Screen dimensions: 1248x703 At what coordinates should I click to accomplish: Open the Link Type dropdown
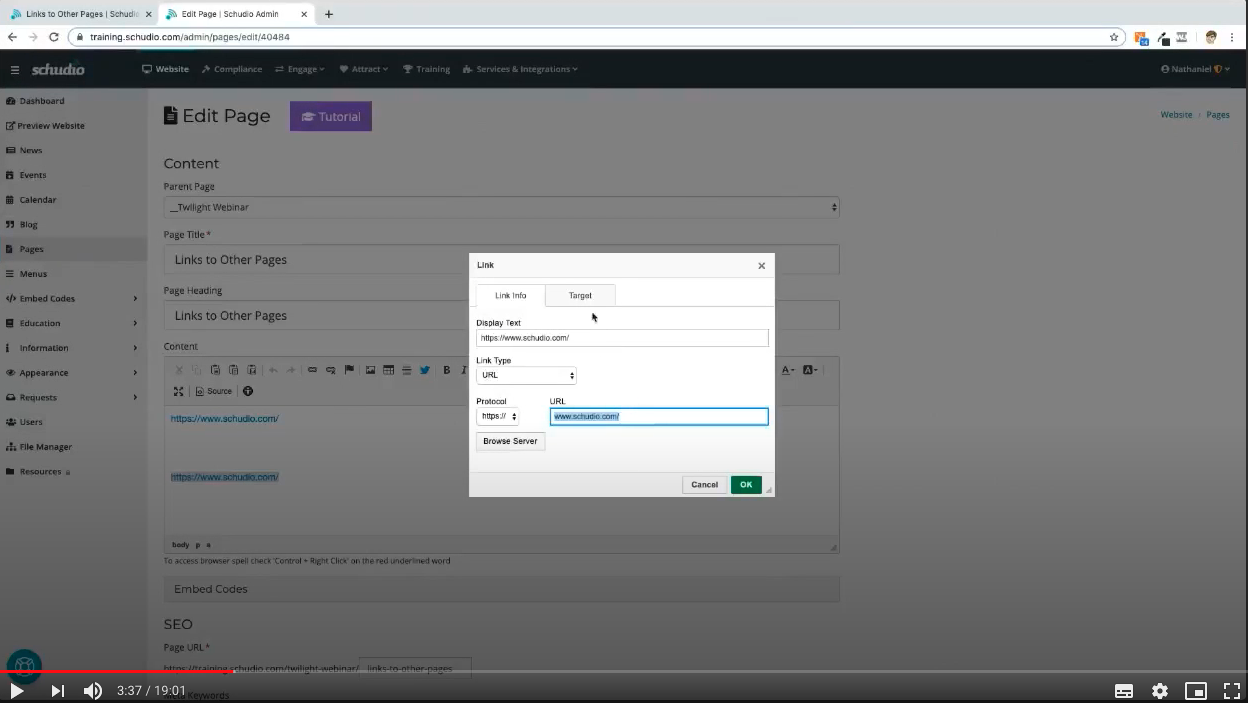526,376
